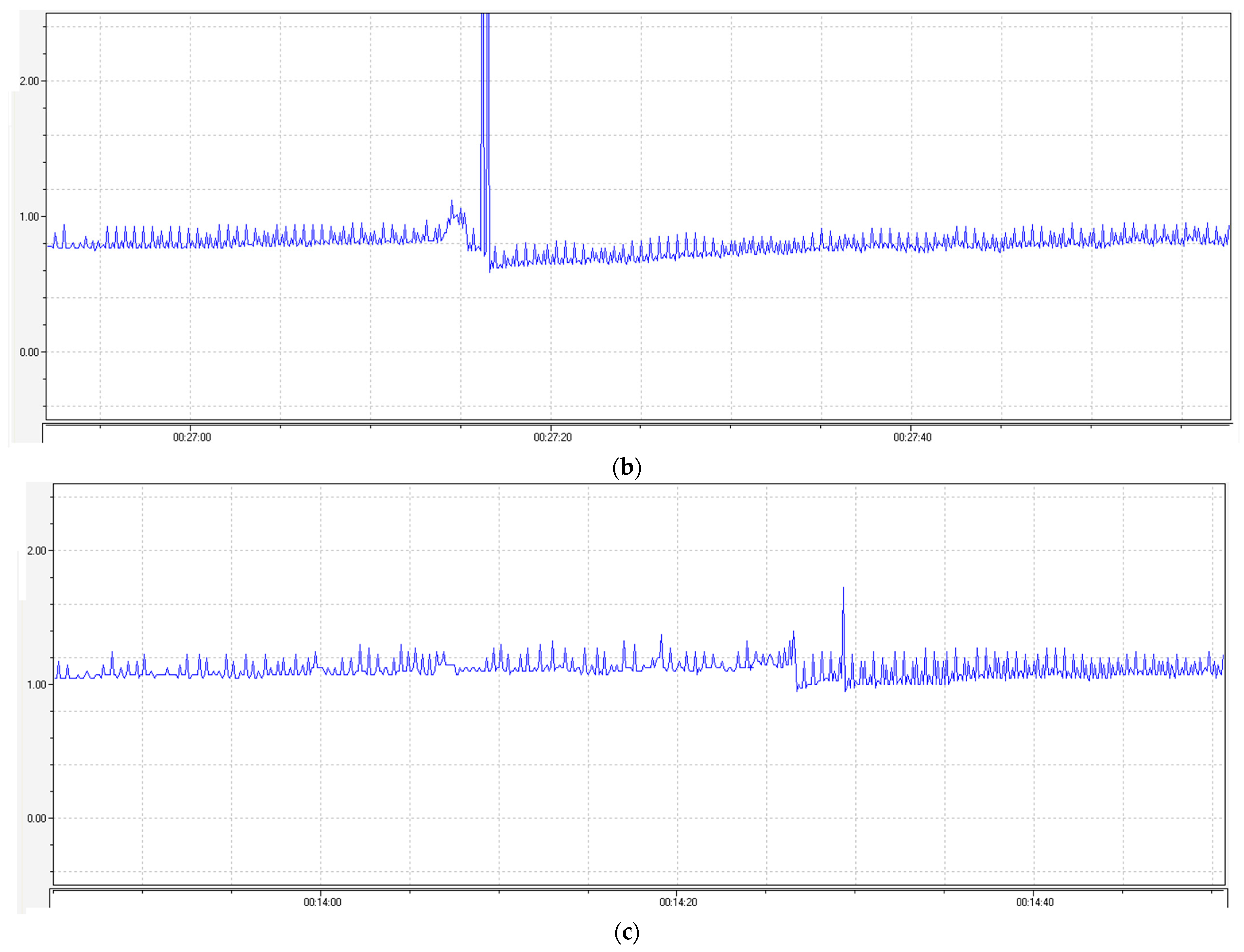
Task: Click the 2.00 y-axis label in chart c
Action: (x=37, y=551)
